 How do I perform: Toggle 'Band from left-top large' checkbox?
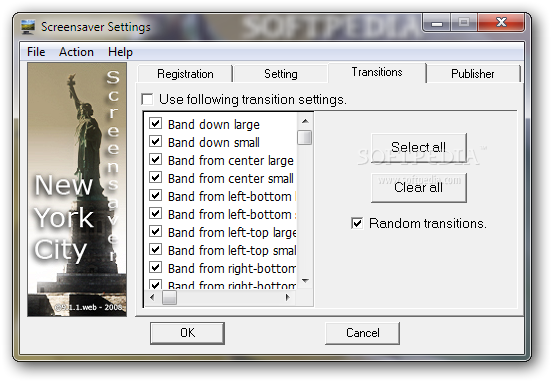coord(155,232)
